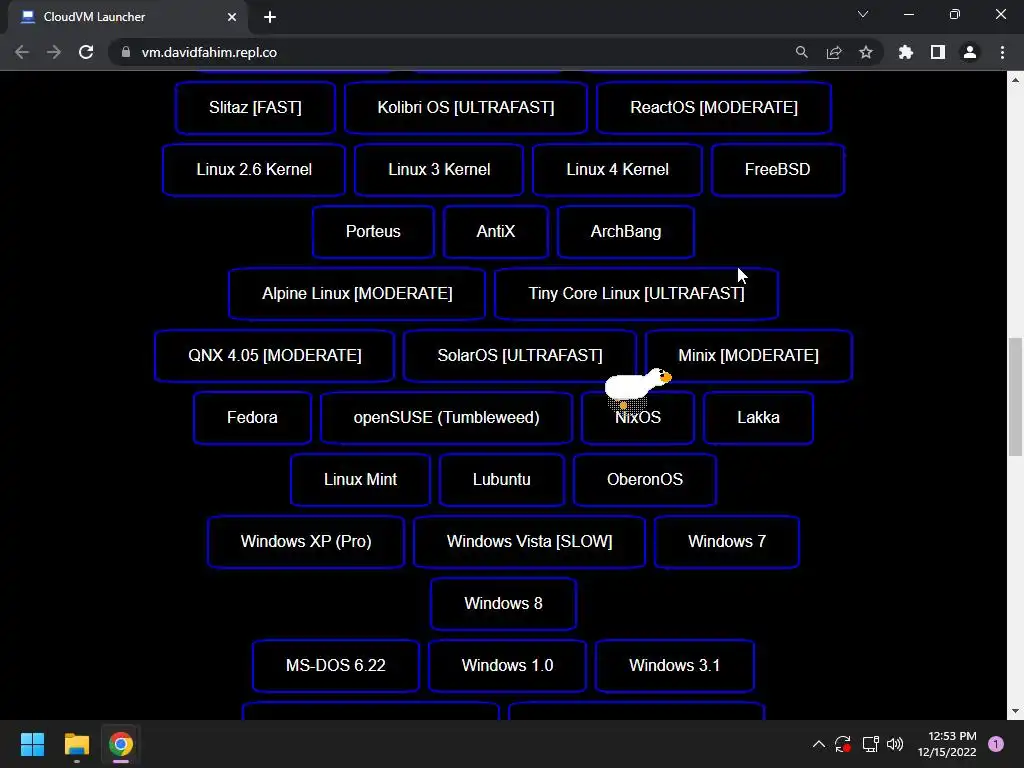Start Linux 3 Kernel
The image size is (1024, 768).
click(439, 170)
